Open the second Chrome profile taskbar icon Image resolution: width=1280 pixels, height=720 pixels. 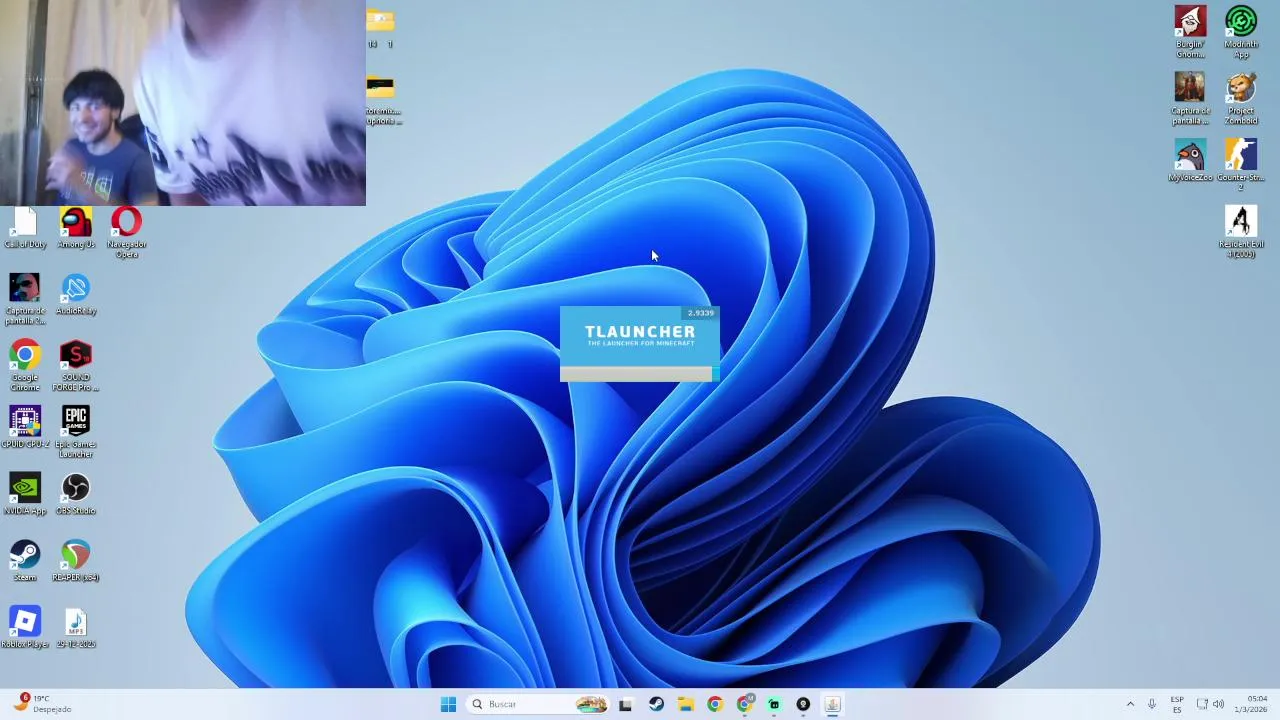(744, 704)
